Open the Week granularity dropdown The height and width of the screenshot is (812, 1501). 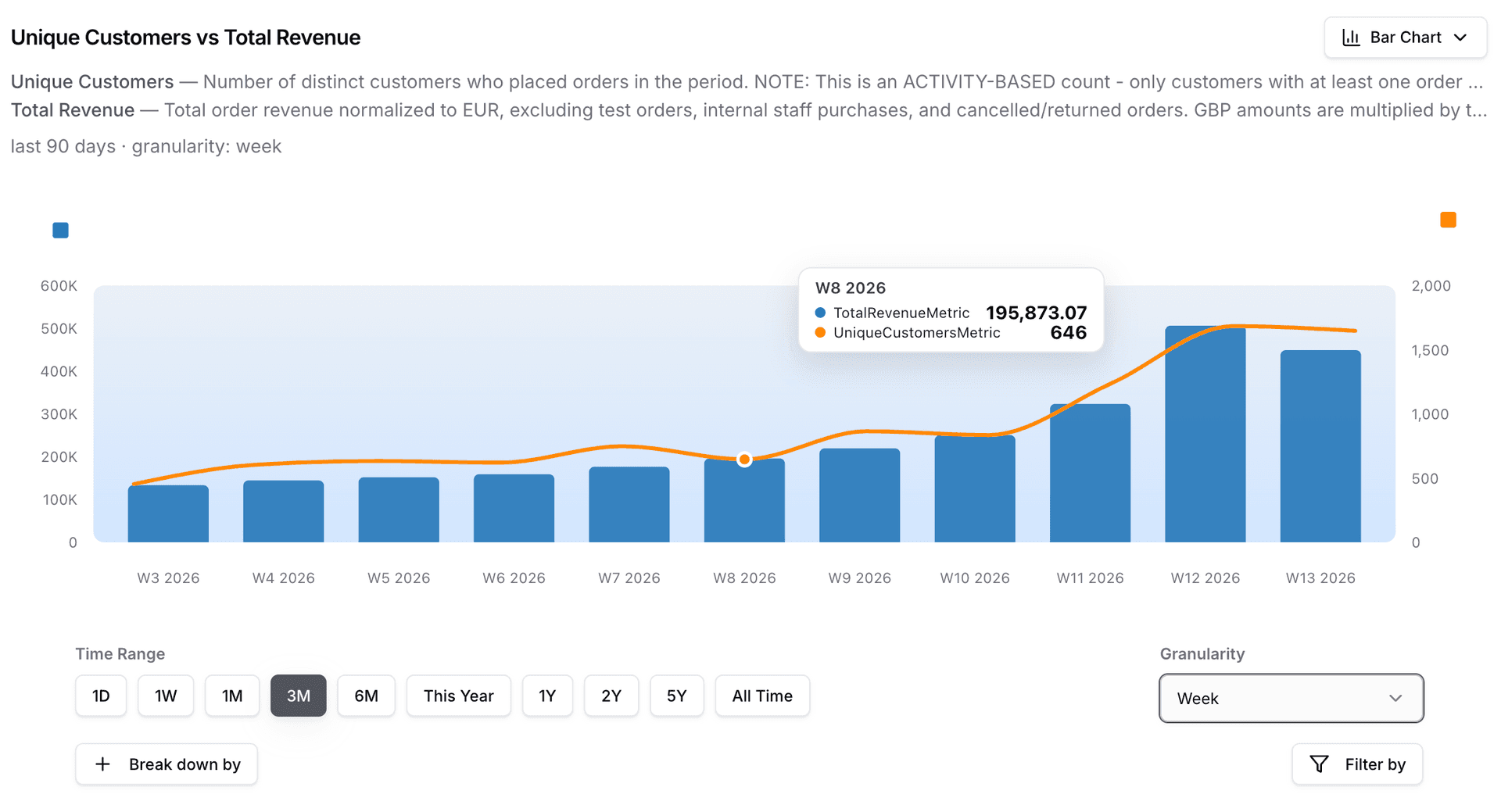[1291, 698]
